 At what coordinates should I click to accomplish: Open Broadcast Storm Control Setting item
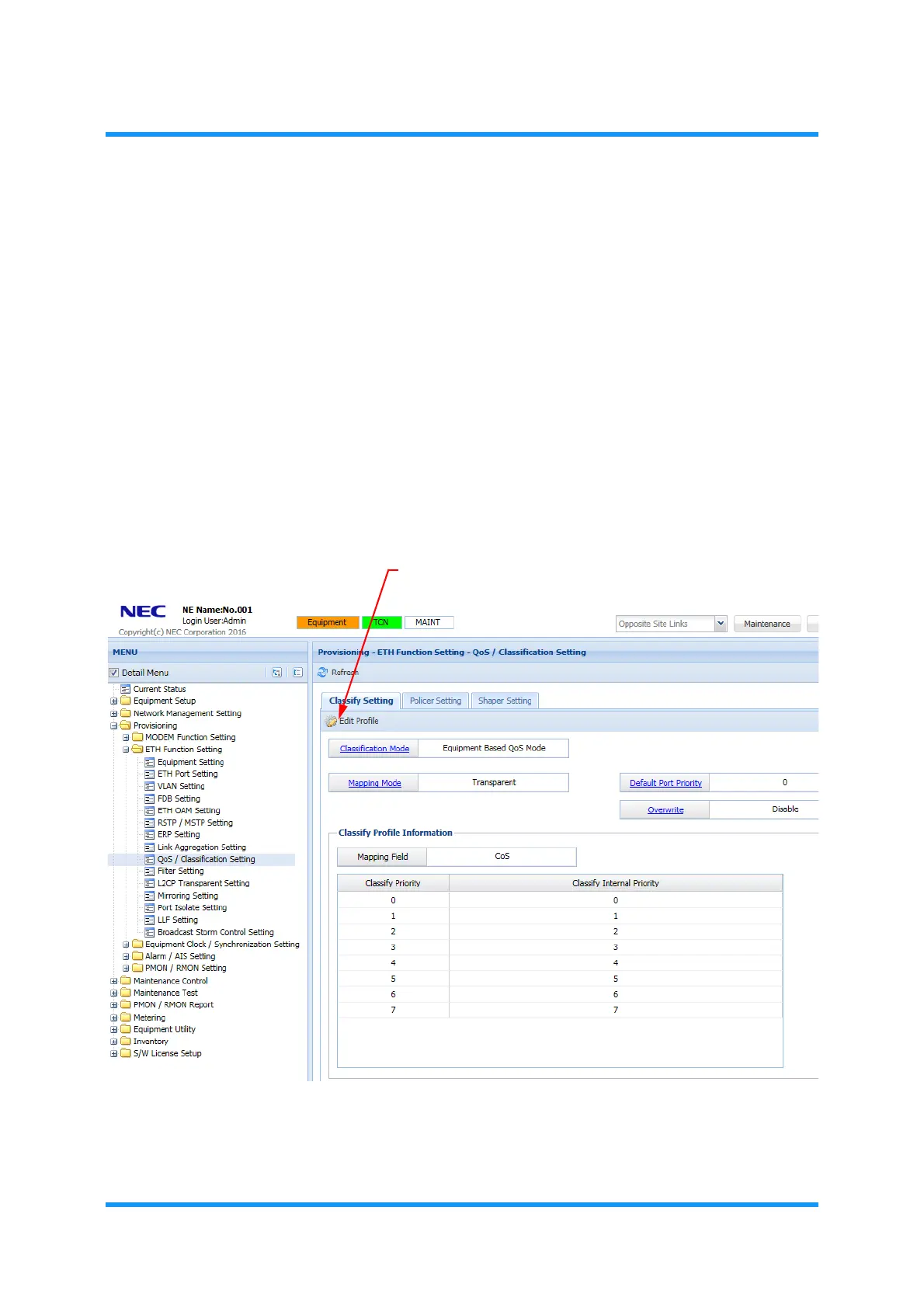[215, 932]
